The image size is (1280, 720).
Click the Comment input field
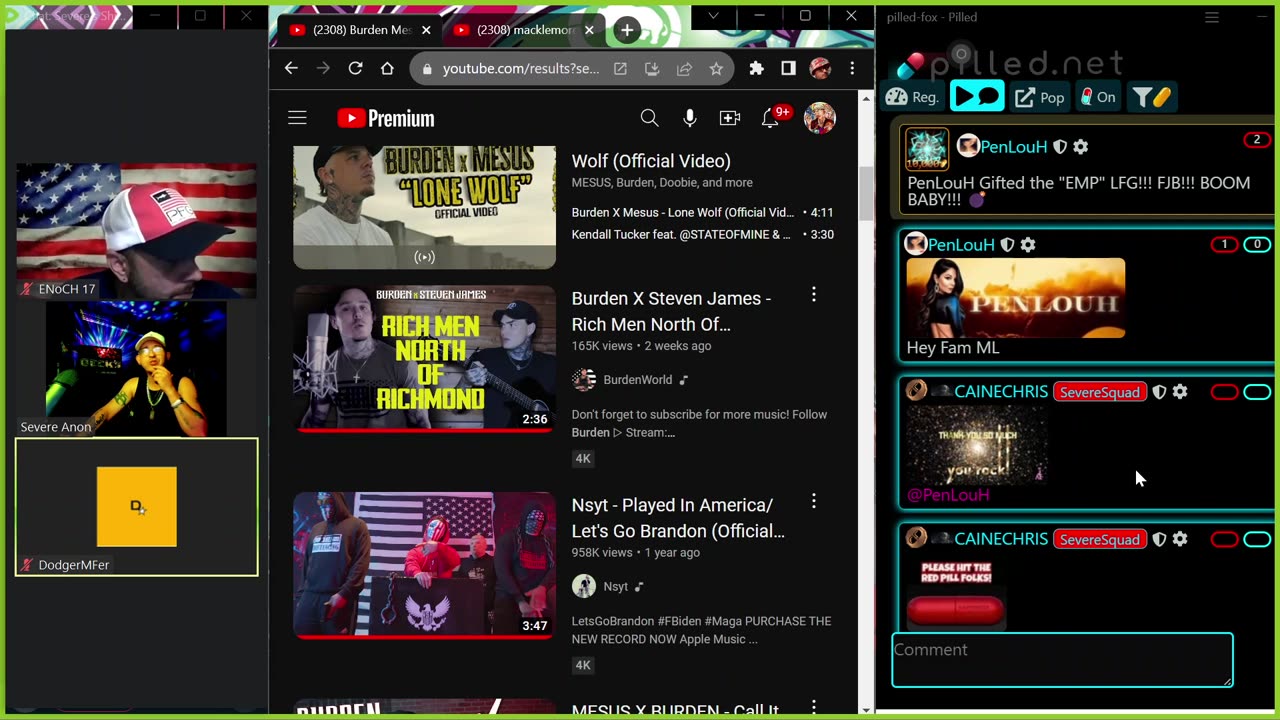pyautogui.click(x=1062, y=660)
